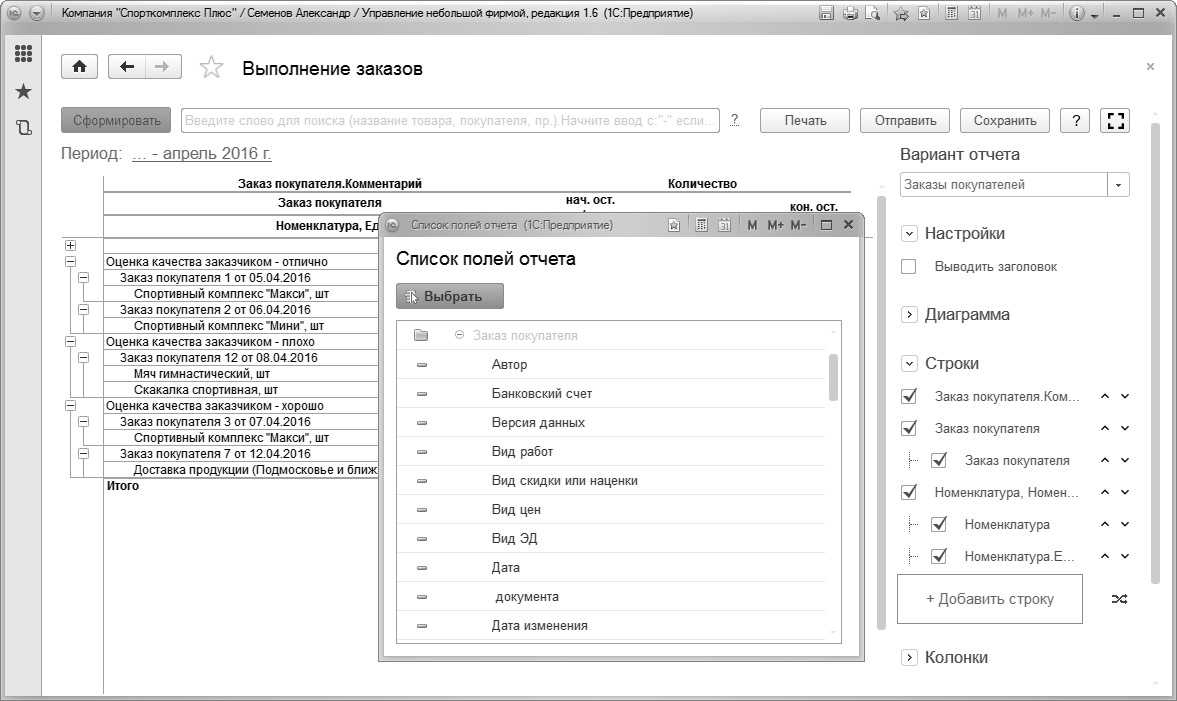Open the sections grid menu in sidebar
1177x701 pixels.
coord(23,53)
